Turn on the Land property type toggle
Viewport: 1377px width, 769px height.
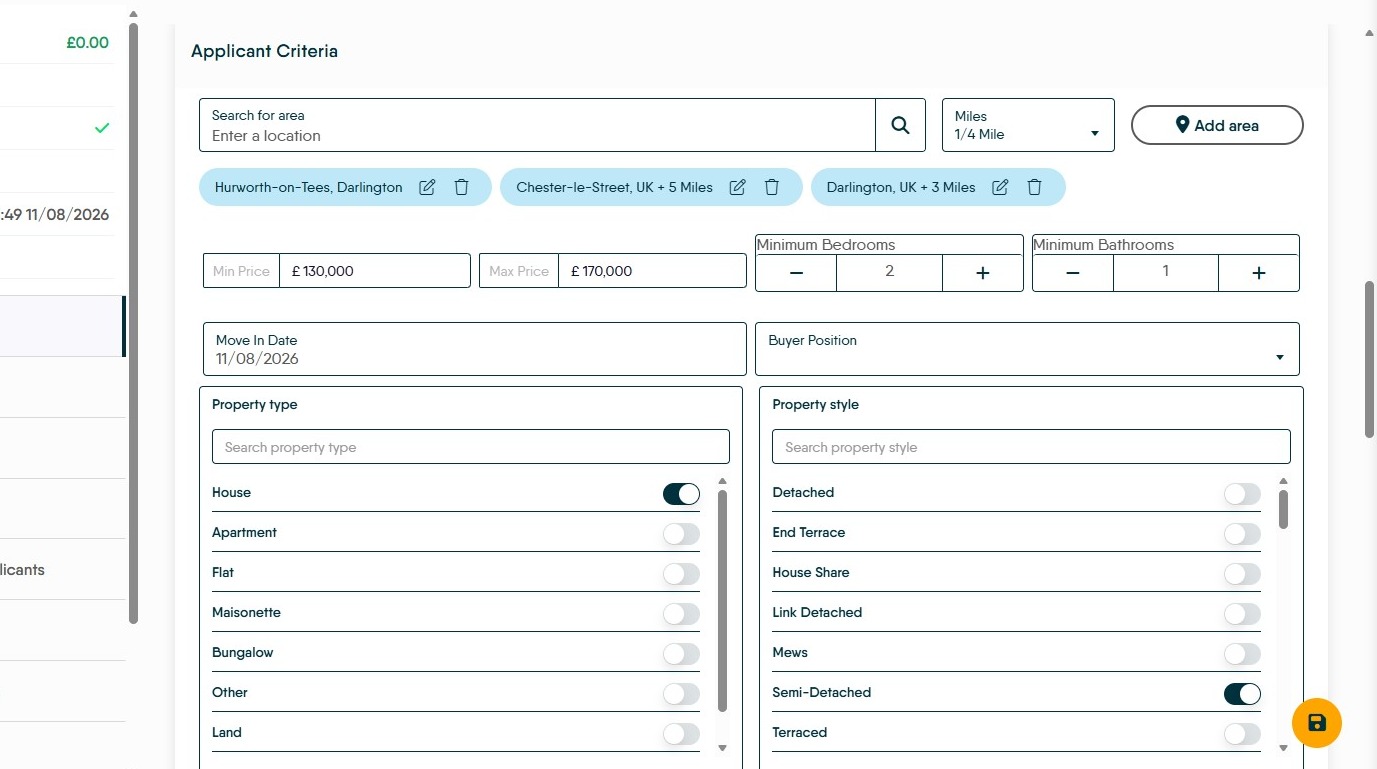click(x=681, y=734)
